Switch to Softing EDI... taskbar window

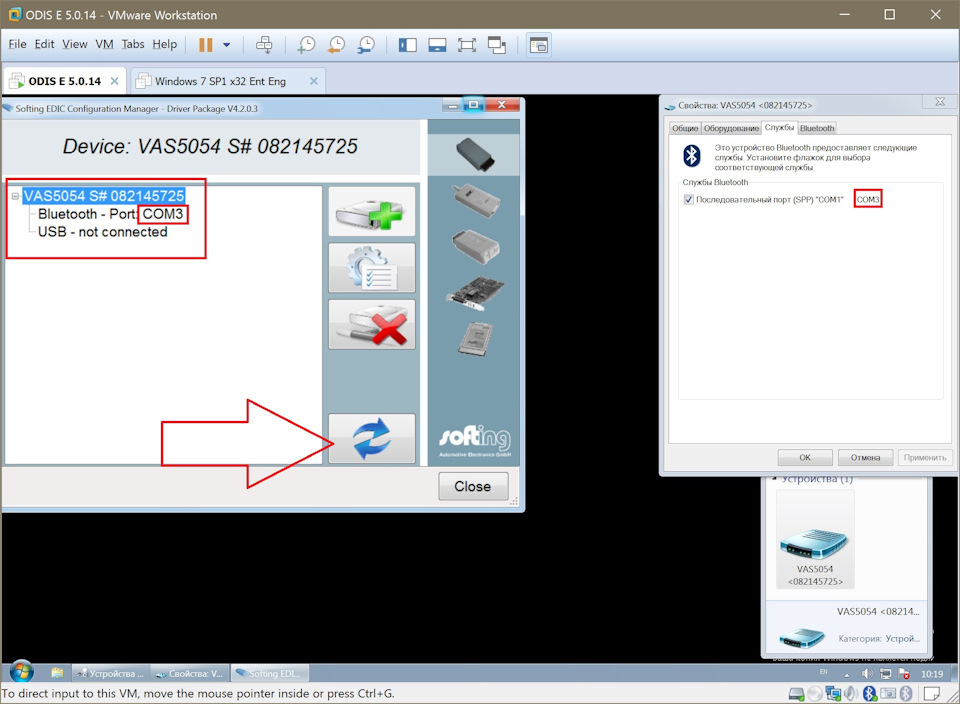(269, 673)
